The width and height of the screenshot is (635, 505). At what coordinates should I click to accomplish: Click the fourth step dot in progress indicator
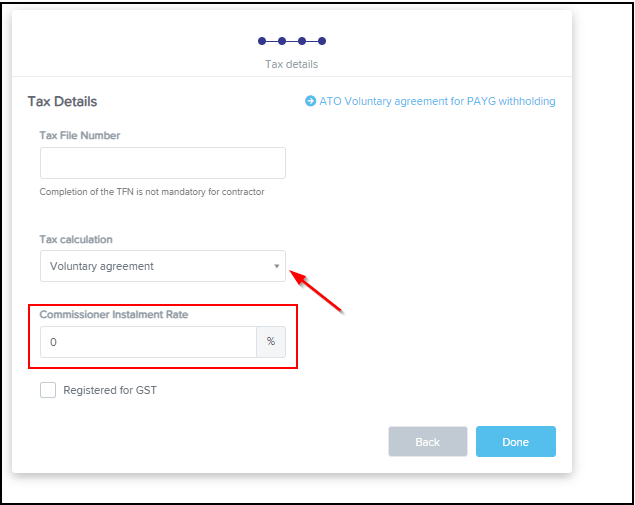322,41
